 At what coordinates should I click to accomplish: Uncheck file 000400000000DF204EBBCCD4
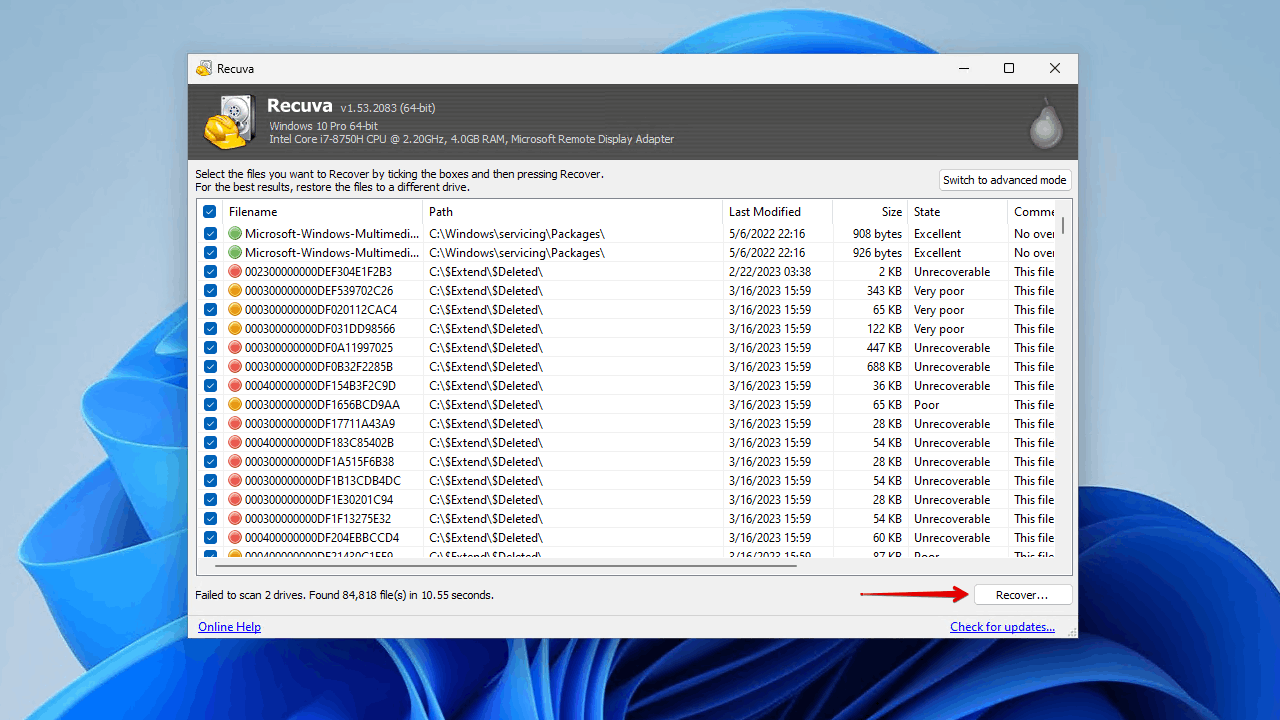210,538
